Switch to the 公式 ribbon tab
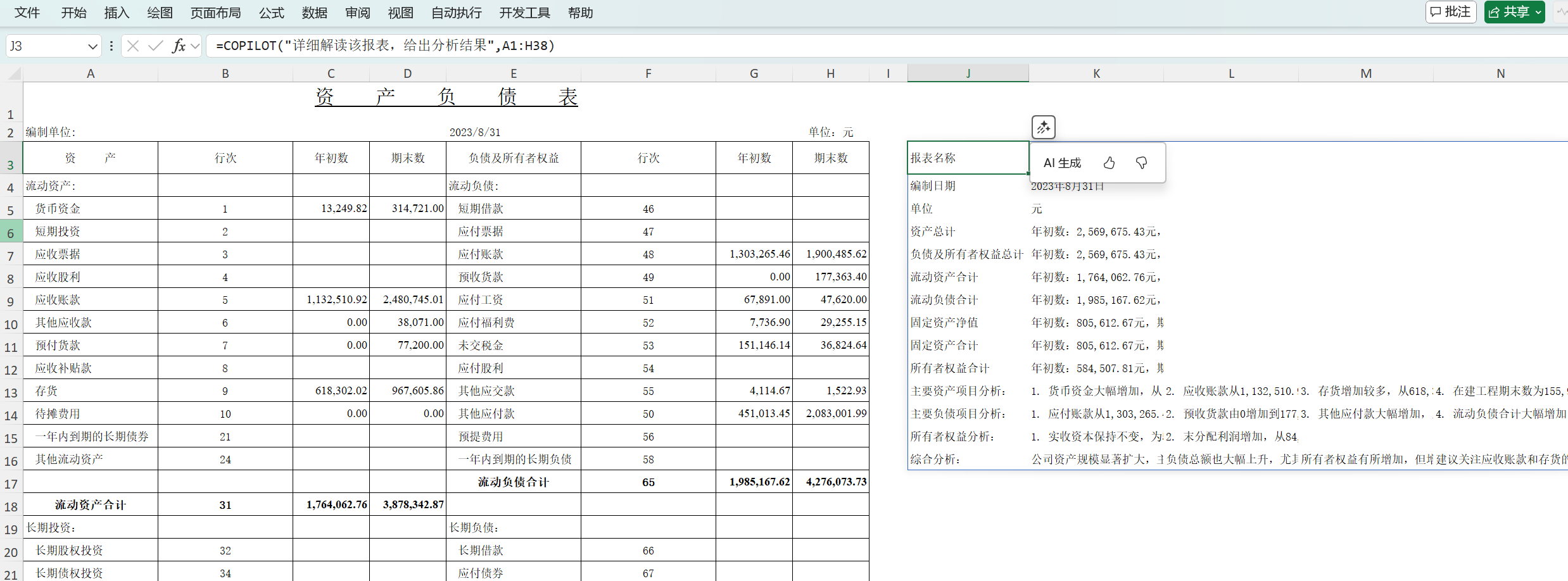 [x=272, y=13]
